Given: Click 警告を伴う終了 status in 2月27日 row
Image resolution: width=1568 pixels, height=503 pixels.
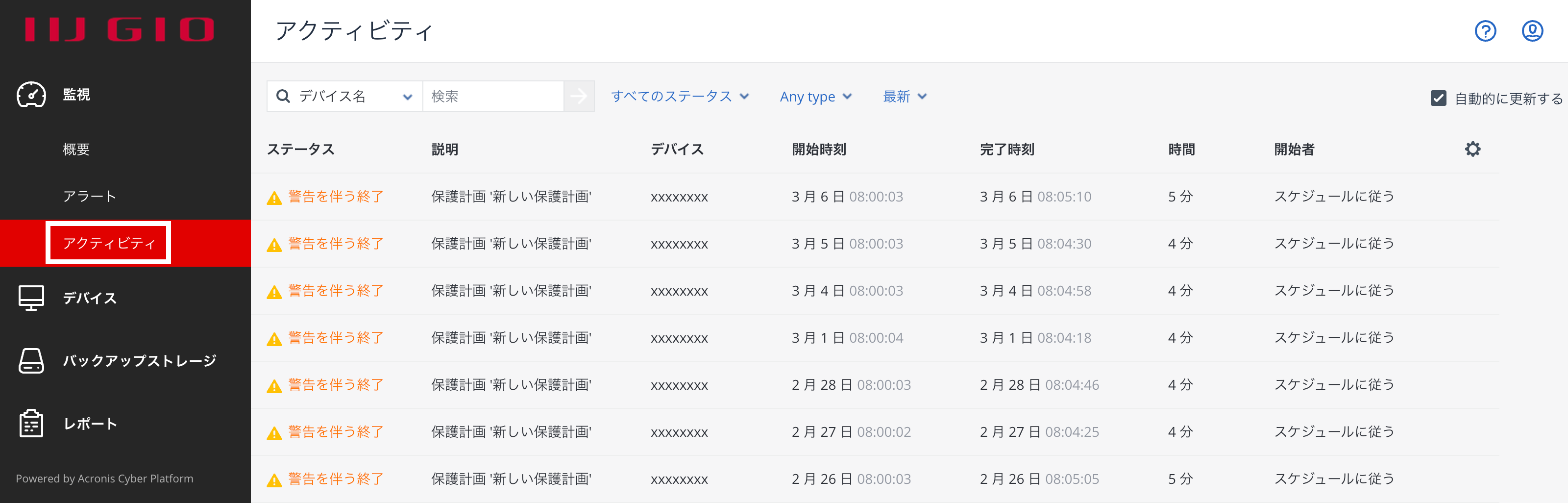Looking at the screenshot, I should 336,431.
